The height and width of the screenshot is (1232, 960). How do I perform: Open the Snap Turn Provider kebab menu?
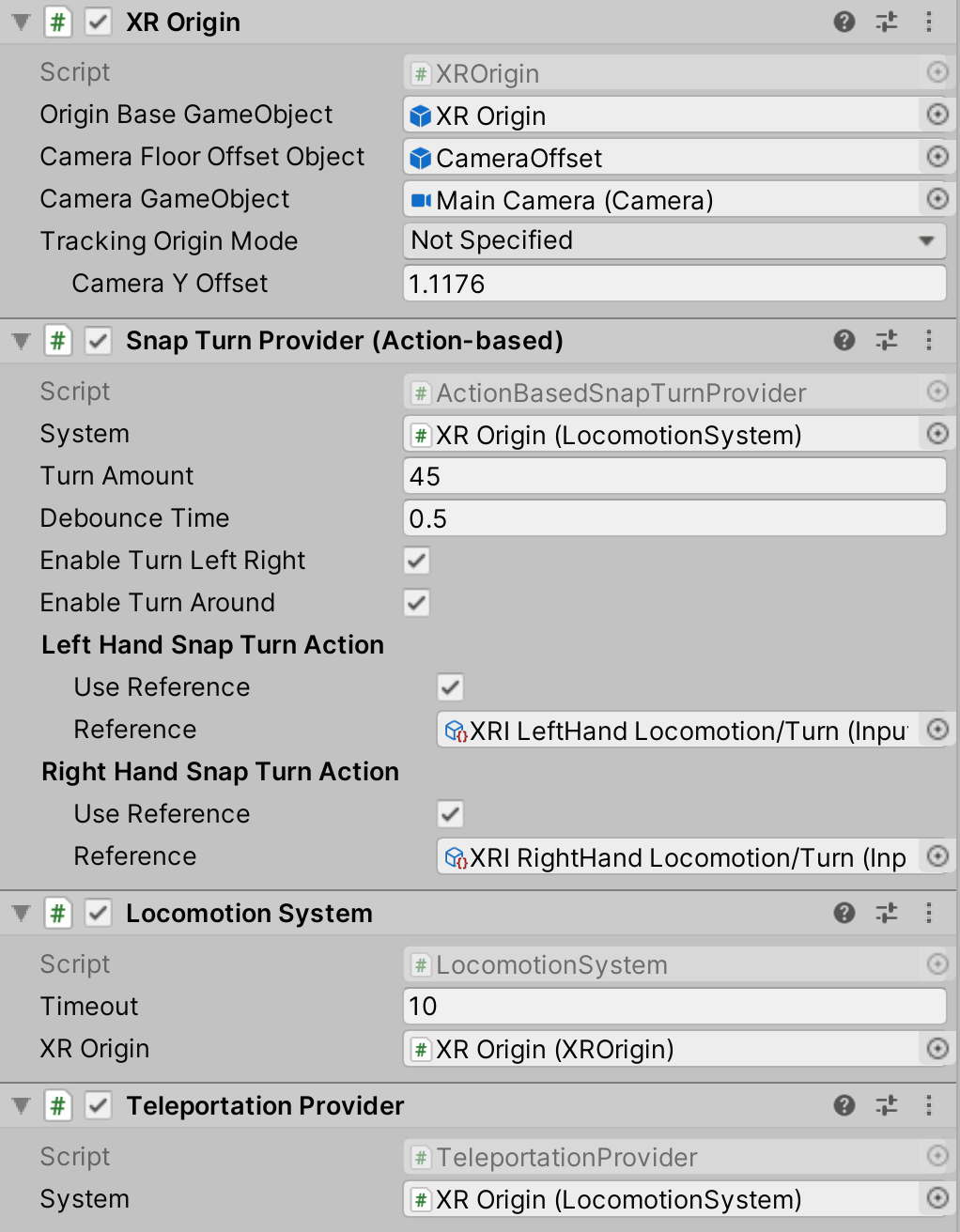point(929,340)
